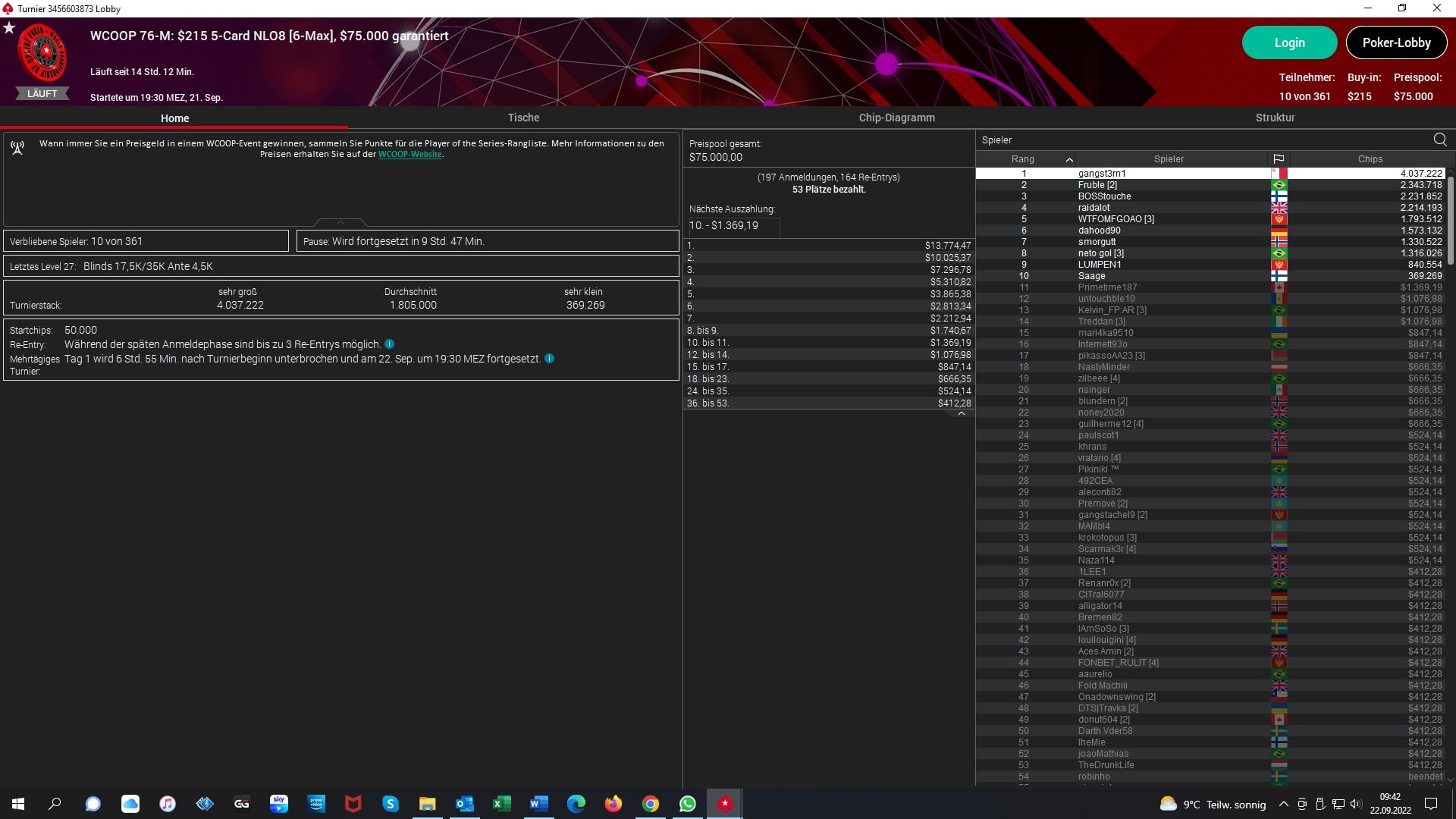1456x819 pixels.
Task: Switch to the Tische tab
Action: [523, 118]
